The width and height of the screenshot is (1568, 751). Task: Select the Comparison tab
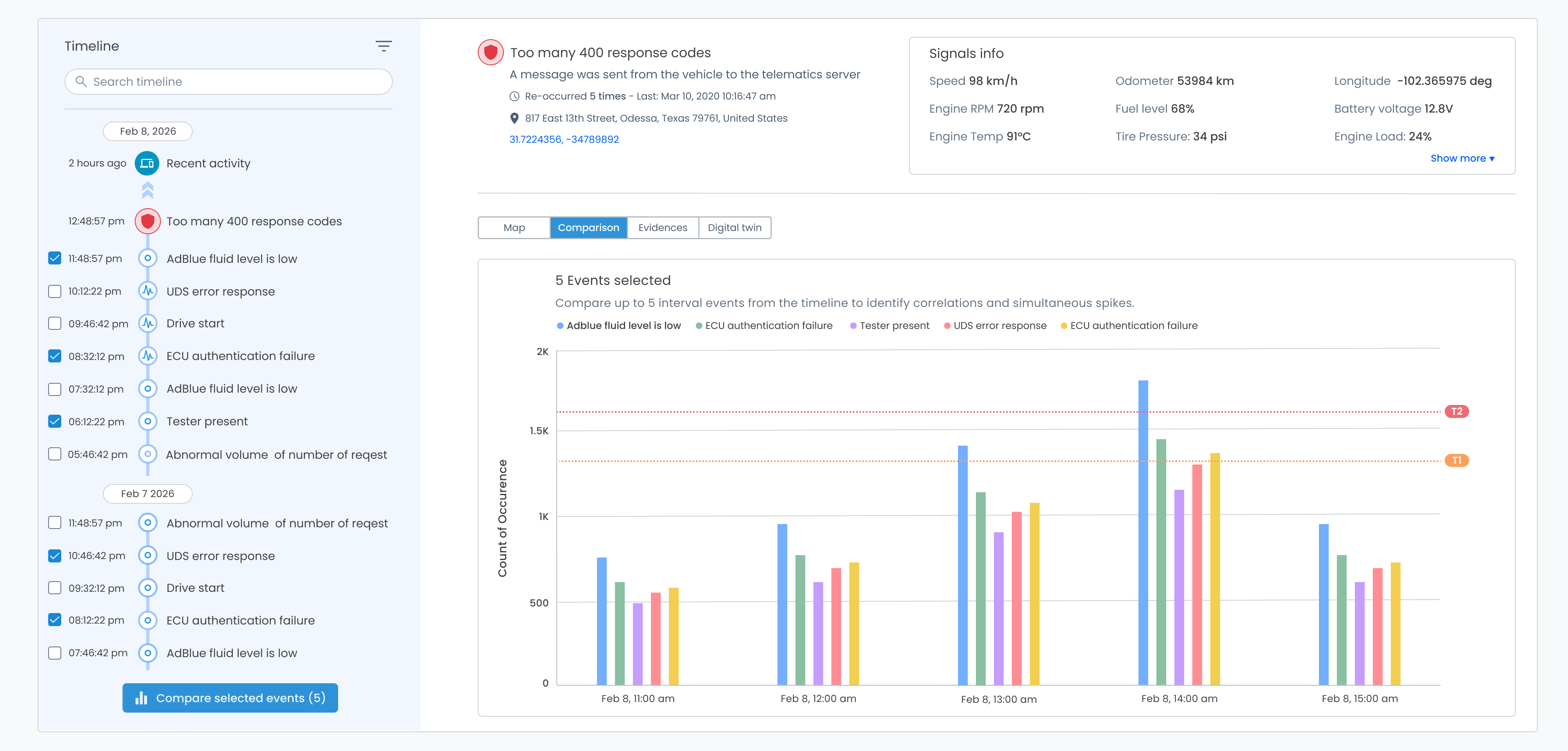(588, 228)
